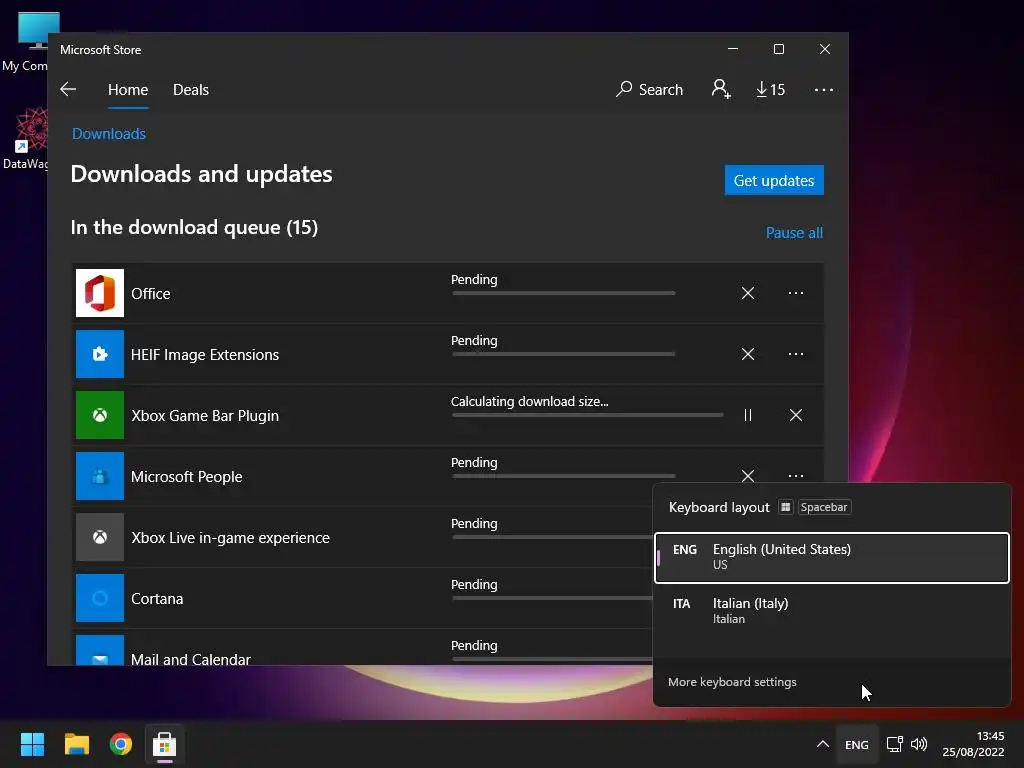This screenshot has width=1024, height=768.
Task: Open the Store See more menu
Action: (824, 89)
